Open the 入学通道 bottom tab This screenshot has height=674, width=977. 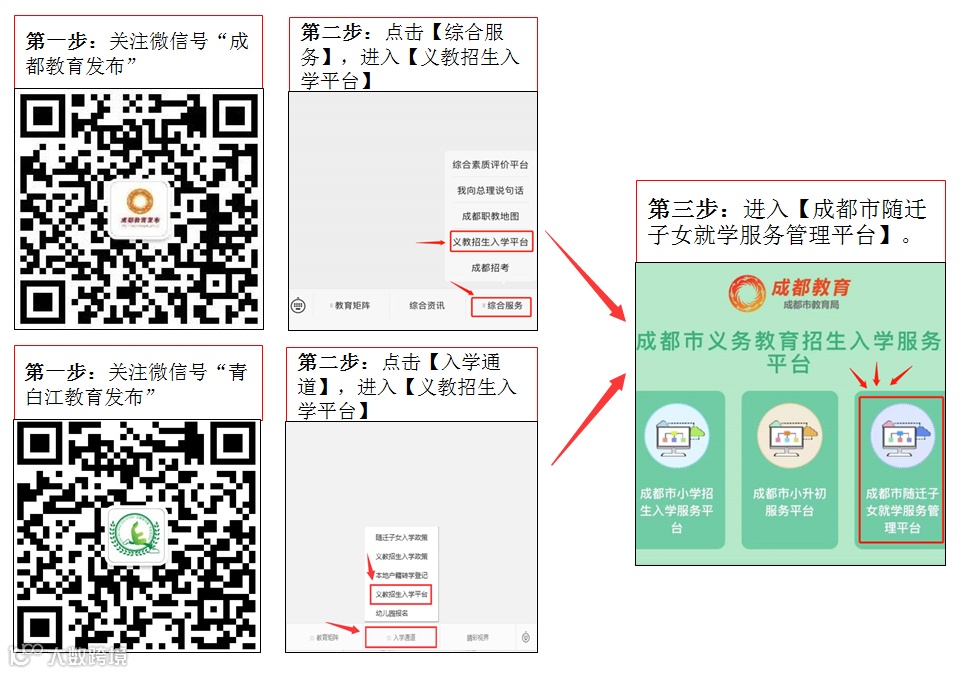pos(401,637)
